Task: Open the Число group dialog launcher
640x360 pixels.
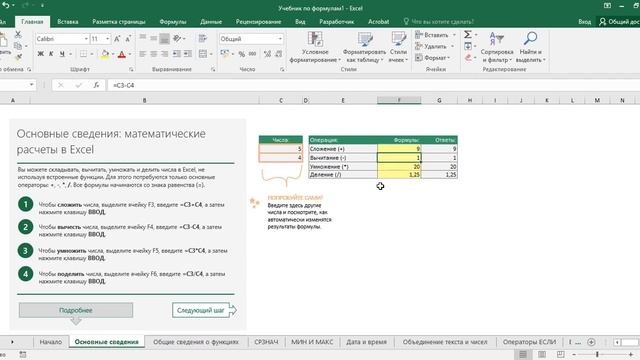Action: click(x=282, y=69)
